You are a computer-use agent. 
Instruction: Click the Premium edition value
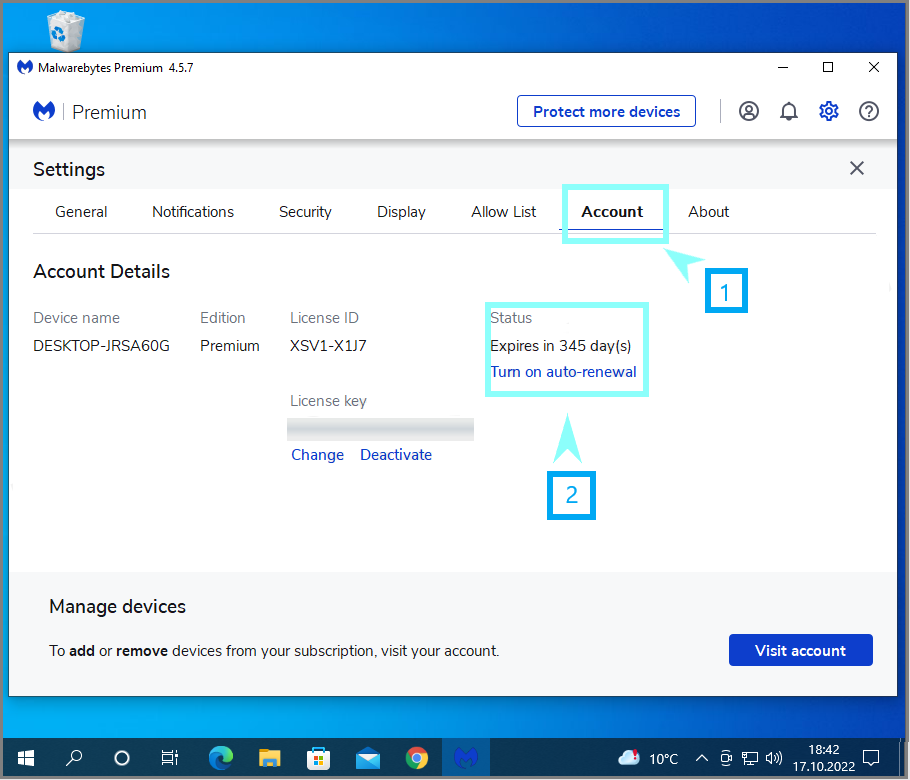coord(230,346)
